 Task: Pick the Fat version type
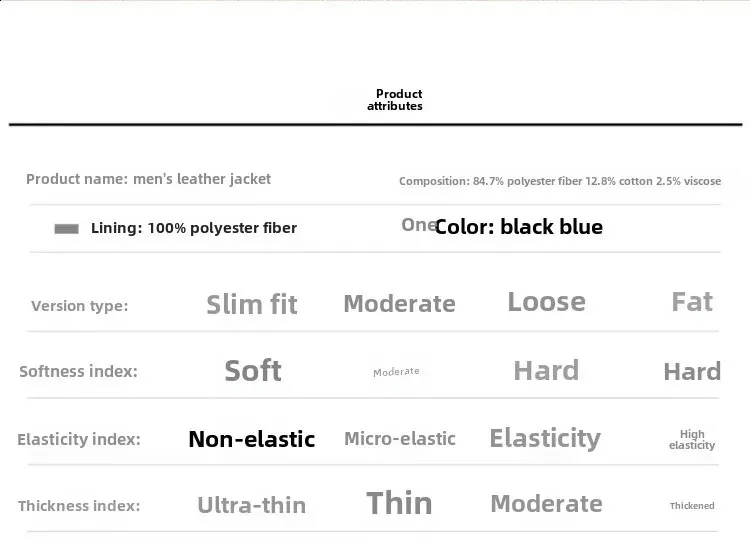[x=692, y=302]
